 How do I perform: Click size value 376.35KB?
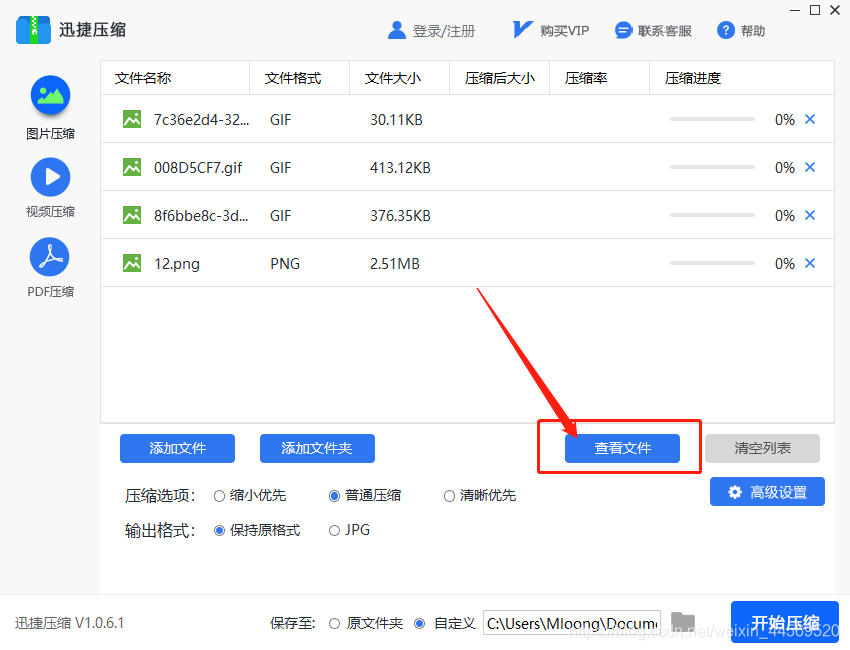pos(400,216)
